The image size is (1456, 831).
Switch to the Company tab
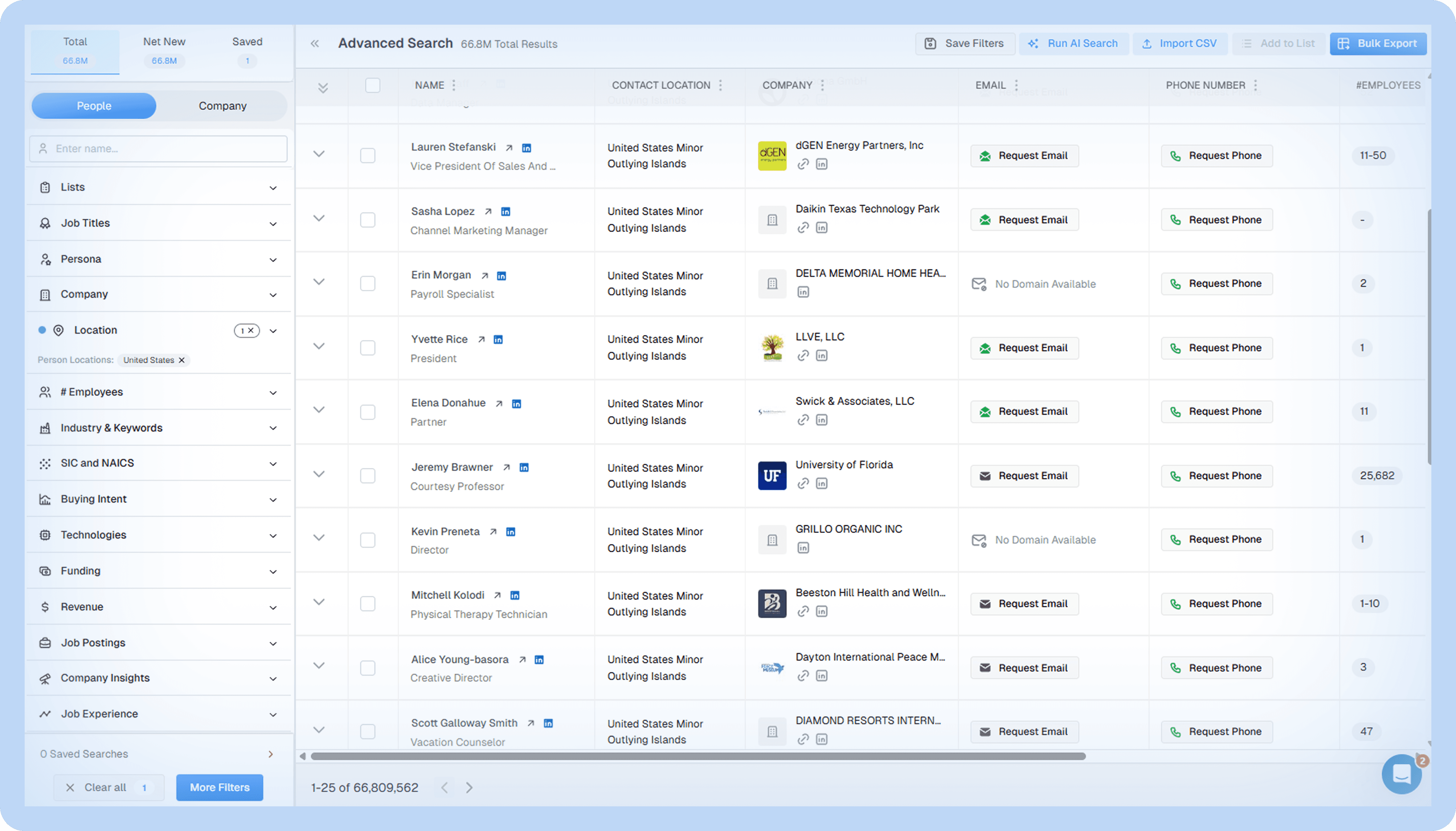(x=223, y=106)
